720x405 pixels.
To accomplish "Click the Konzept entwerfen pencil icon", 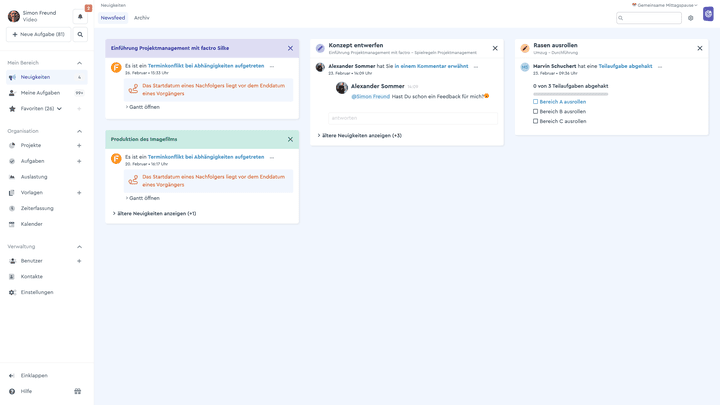I will 320,48.
